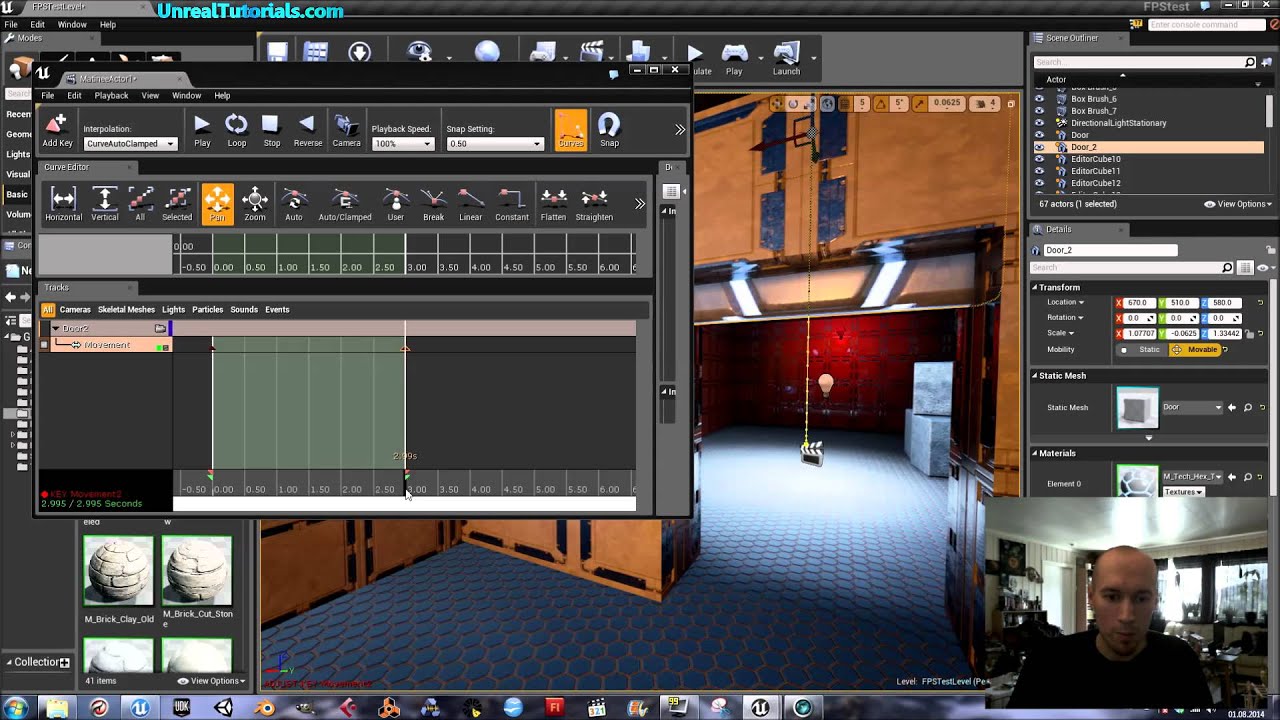Play the Matinee sequence
The width and height of the screenshot is (1280, 720).
tap(202, 130)
